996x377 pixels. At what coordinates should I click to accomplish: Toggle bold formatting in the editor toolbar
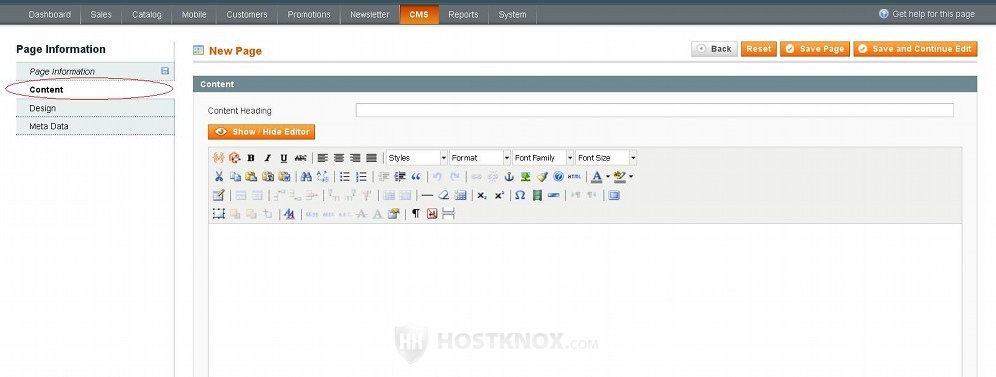click(251, 158)
